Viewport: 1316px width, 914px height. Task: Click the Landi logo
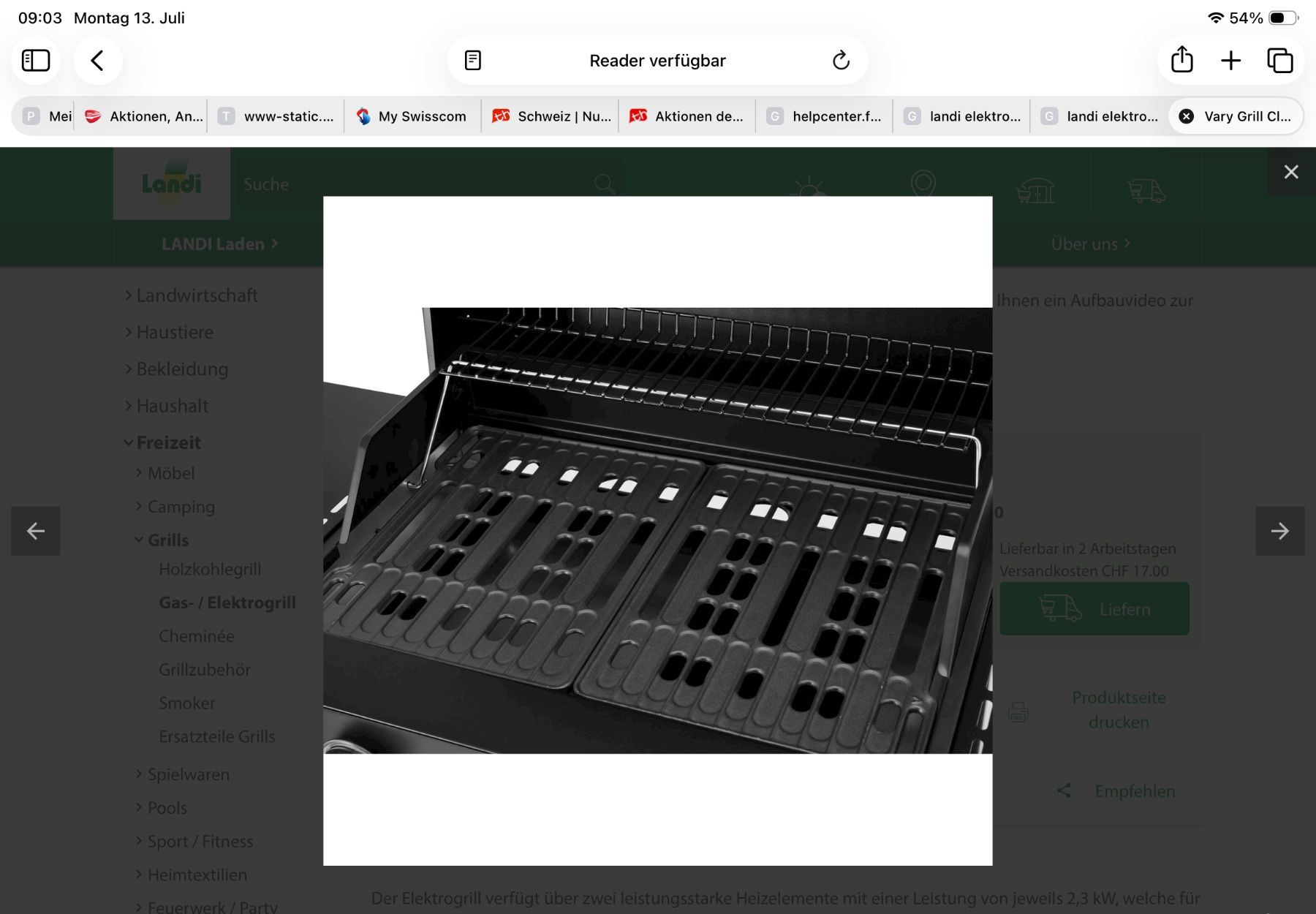point(172,184)
